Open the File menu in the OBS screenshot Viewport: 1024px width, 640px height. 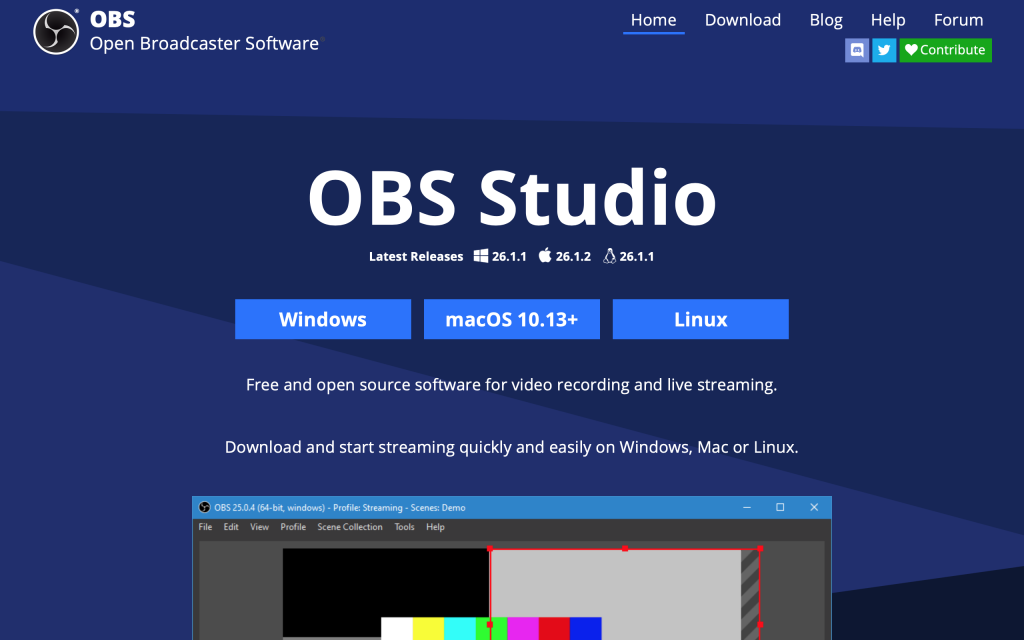coord(205,526)
